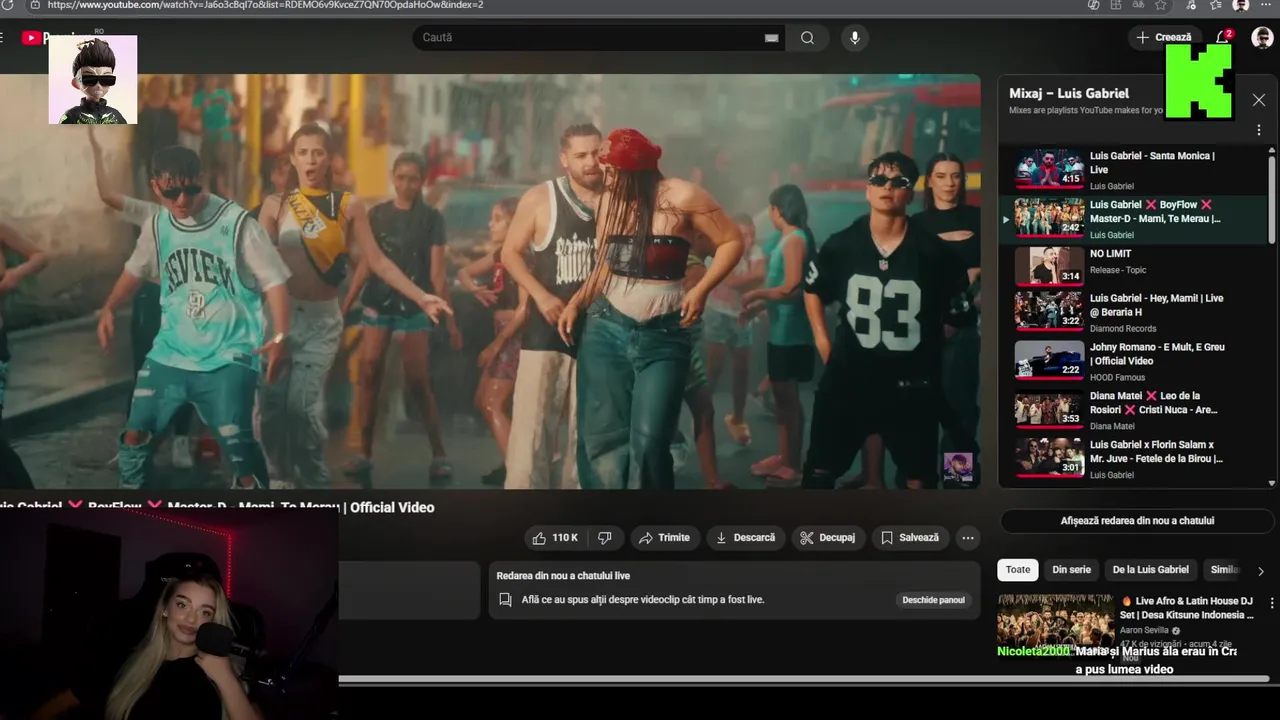Viewport: 1280px width, 720px height.
Task: Click the Release - Topic channel name
Action: pyautogui.click(x=1118, y=270)
